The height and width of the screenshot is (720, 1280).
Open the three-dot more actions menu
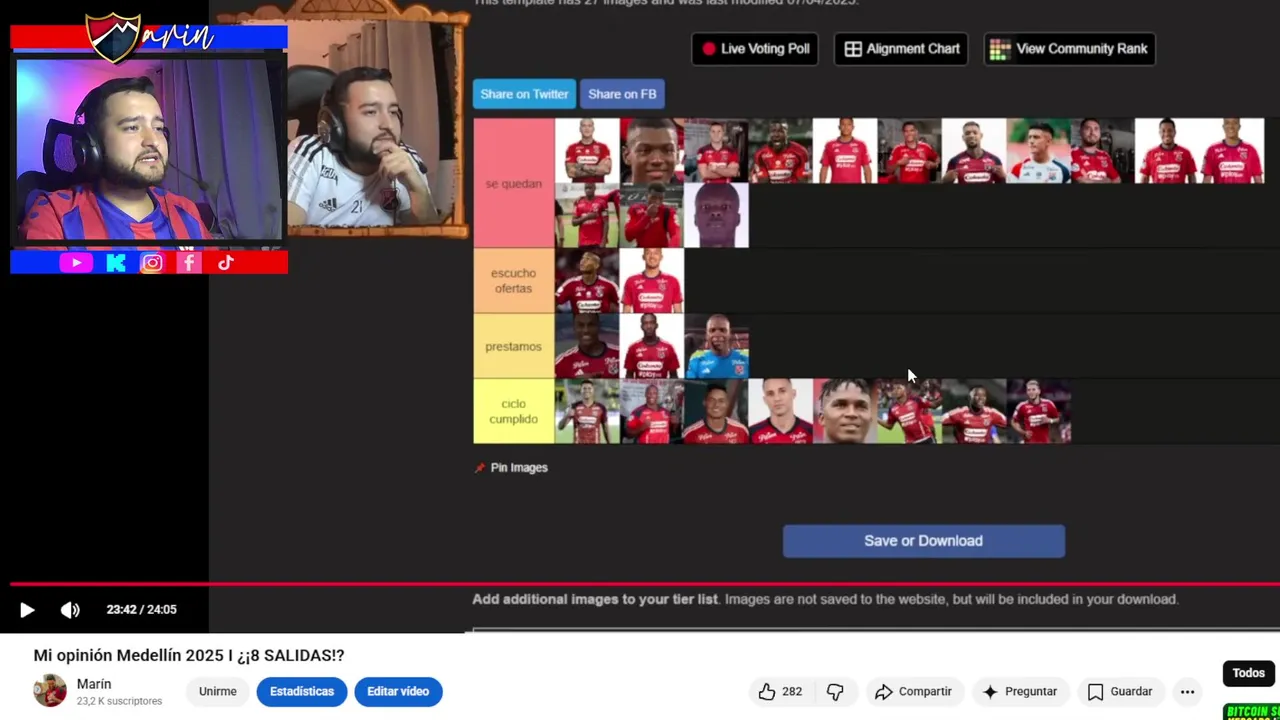pos(1187,692)
